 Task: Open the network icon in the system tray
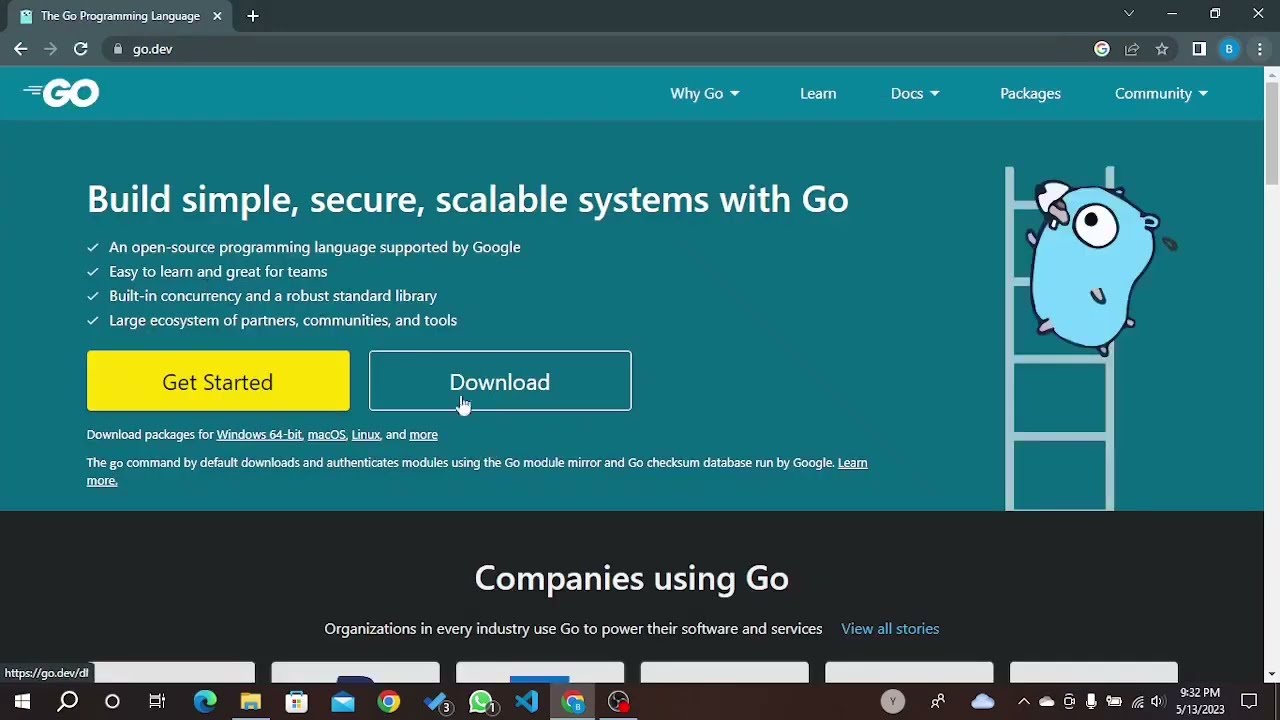point(1136,702)
